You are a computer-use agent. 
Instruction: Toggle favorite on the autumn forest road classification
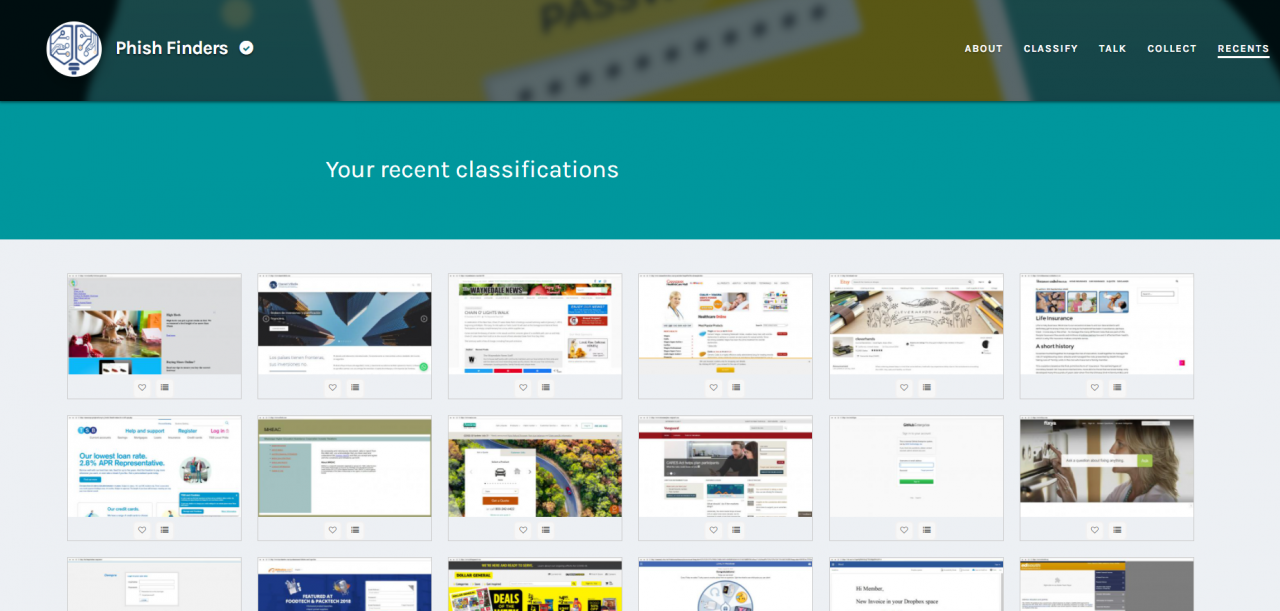523,530
